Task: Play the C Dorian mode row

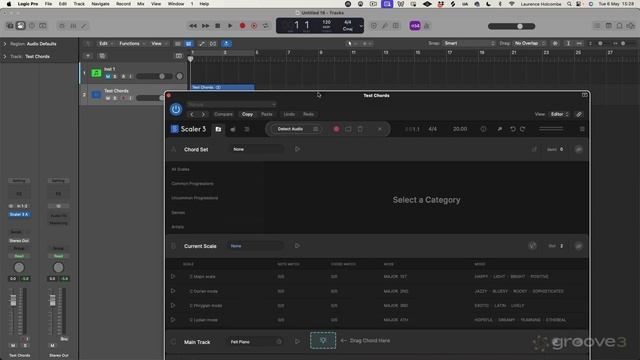Action: point(173,291)
